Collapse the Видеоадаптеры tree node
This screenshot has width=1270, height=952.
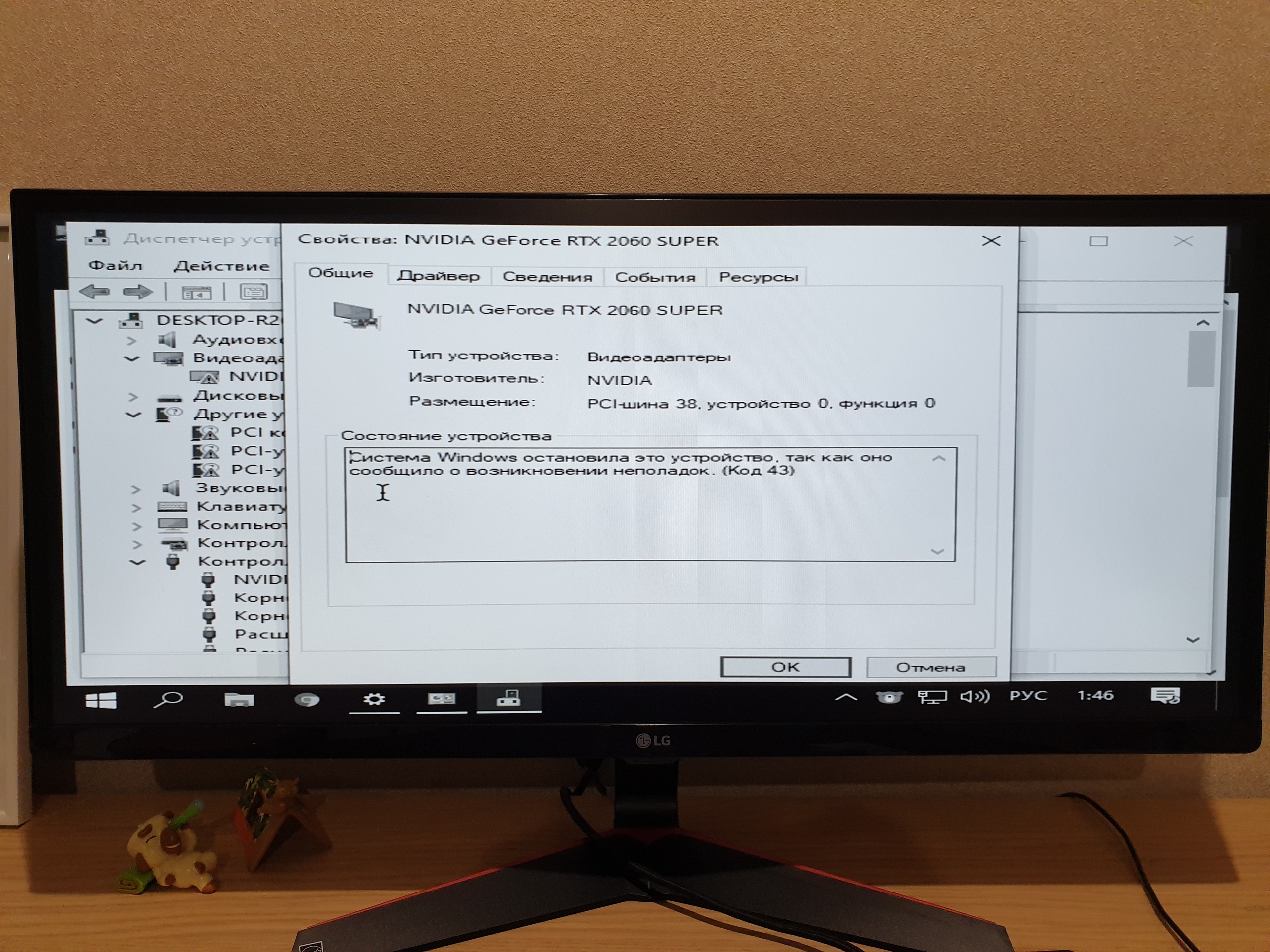pos(132,358)
